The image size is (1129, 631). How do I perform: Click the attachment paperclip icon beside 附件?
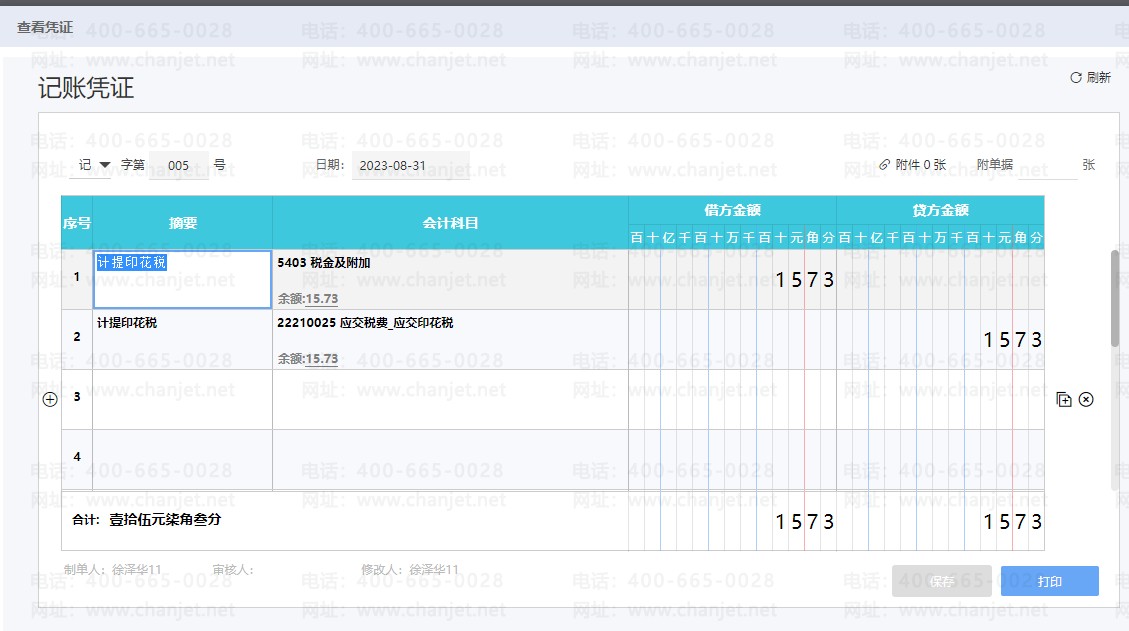(884, 165)
